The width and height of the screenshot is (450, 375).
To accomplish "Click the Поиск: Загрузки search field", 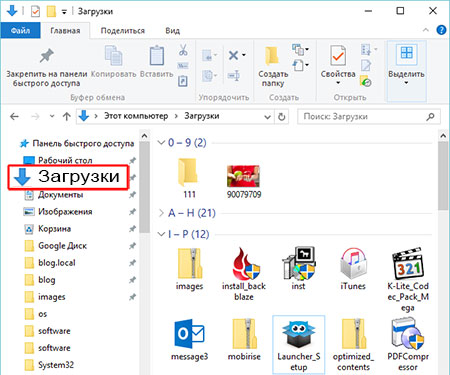I will pos(369,117).
